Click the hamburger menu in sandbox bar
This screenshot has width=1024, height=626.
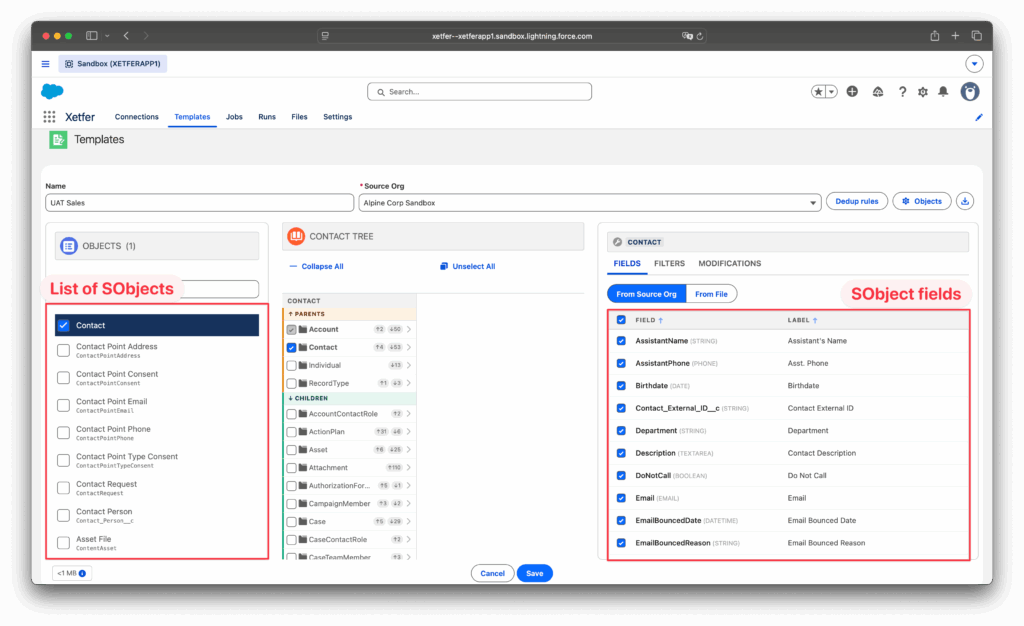(46, 64)
